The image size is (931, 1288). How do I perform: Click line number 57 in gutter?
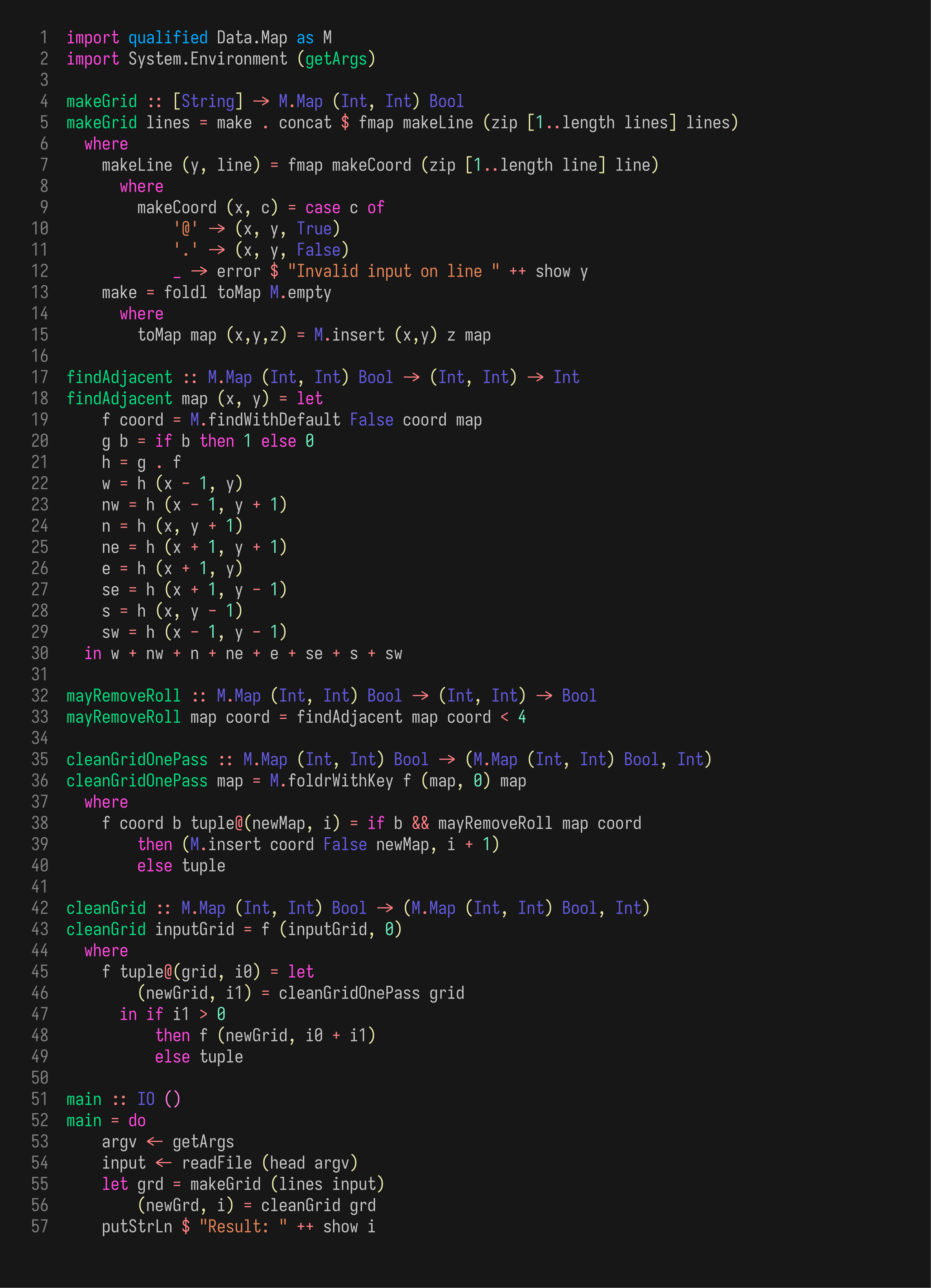click(x=40, y=1226)
